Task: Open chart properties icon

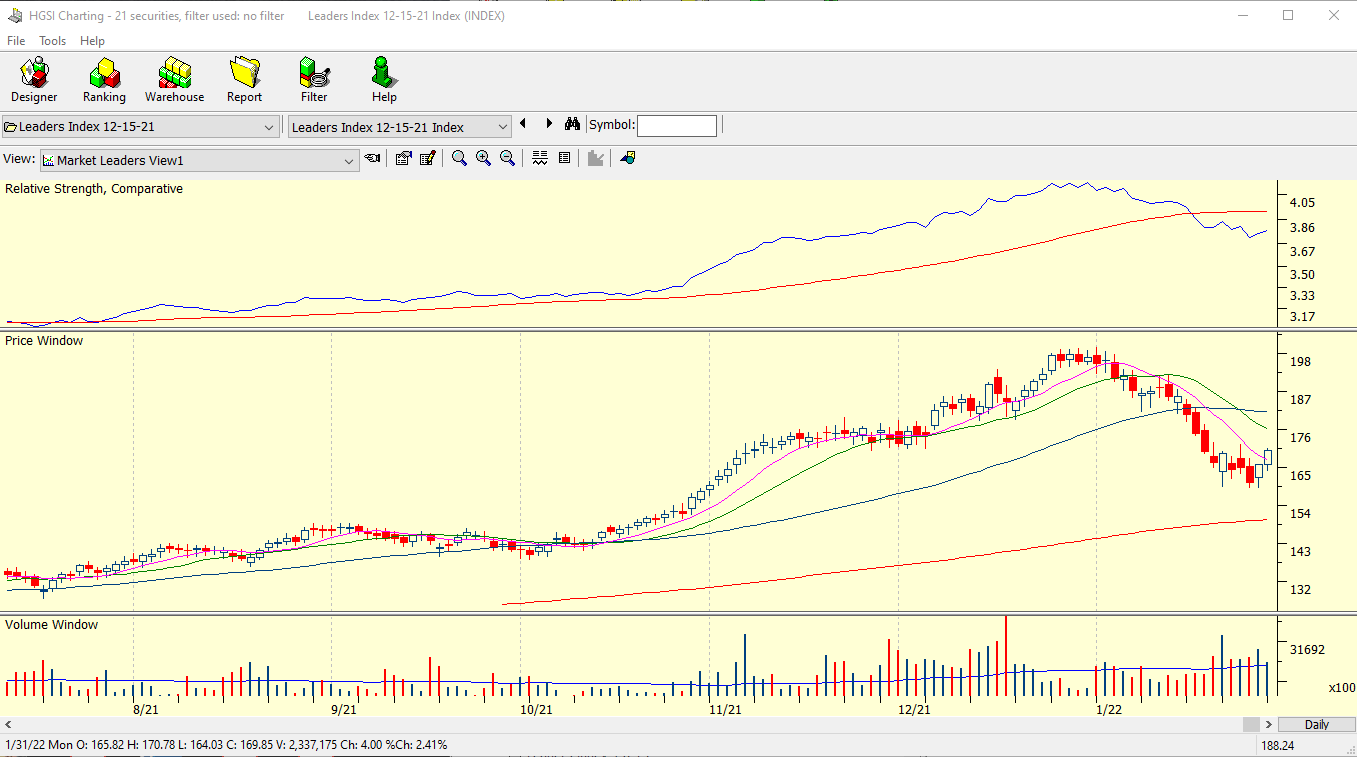Action: 403,158
